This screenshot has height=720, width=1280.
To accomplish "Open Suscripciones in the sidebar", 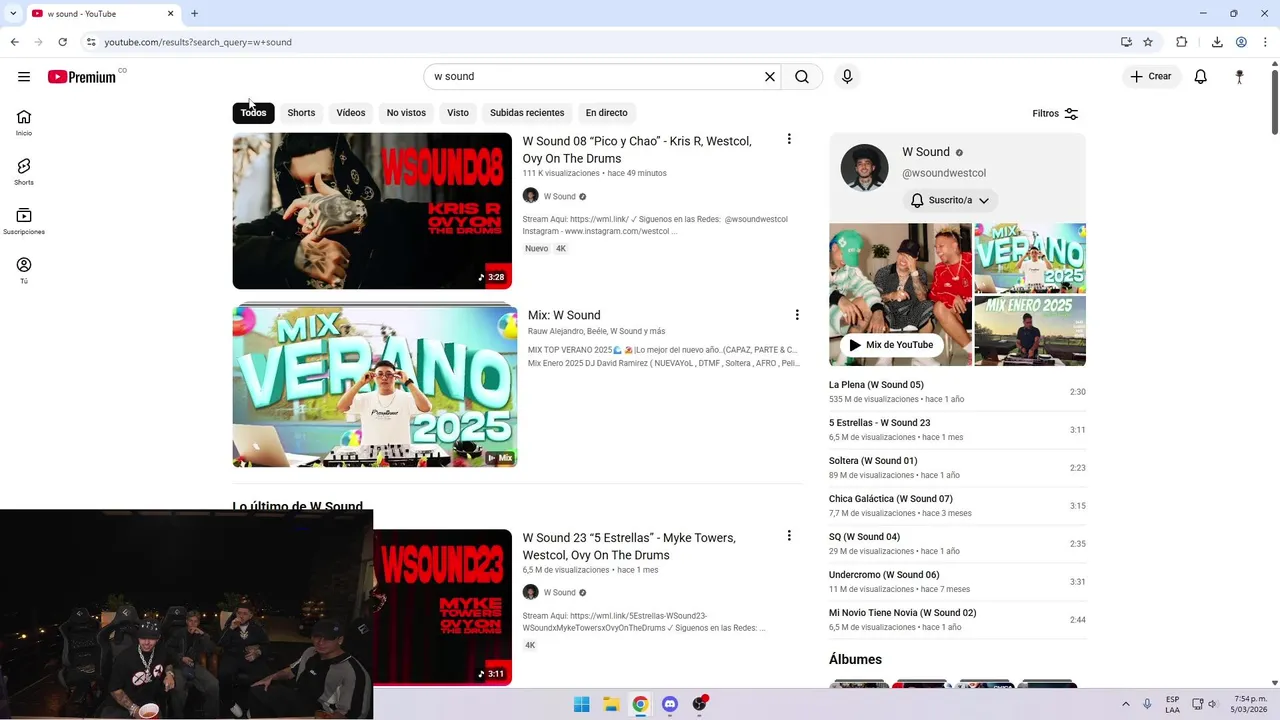I will point(24,221).
